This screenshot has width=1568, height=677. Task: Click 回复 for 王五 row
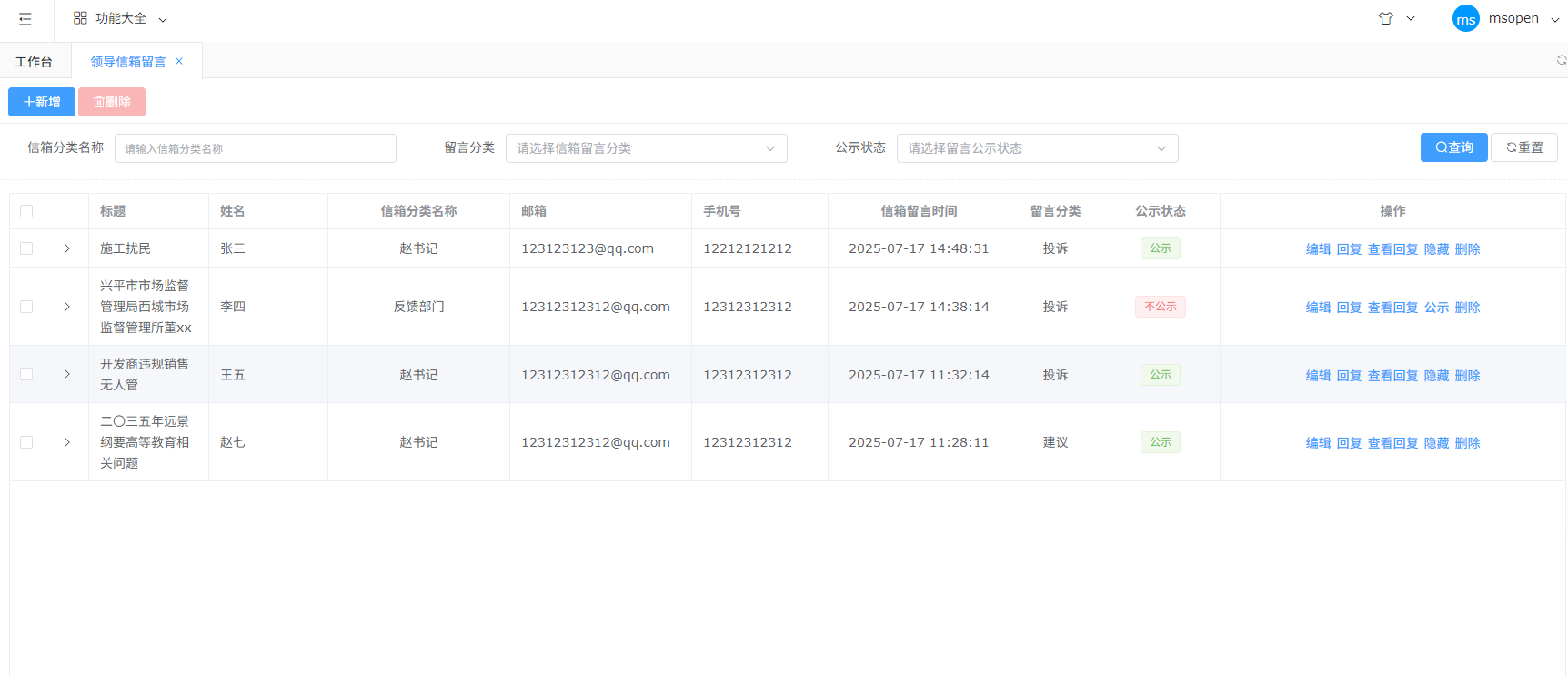point(1349,376)
